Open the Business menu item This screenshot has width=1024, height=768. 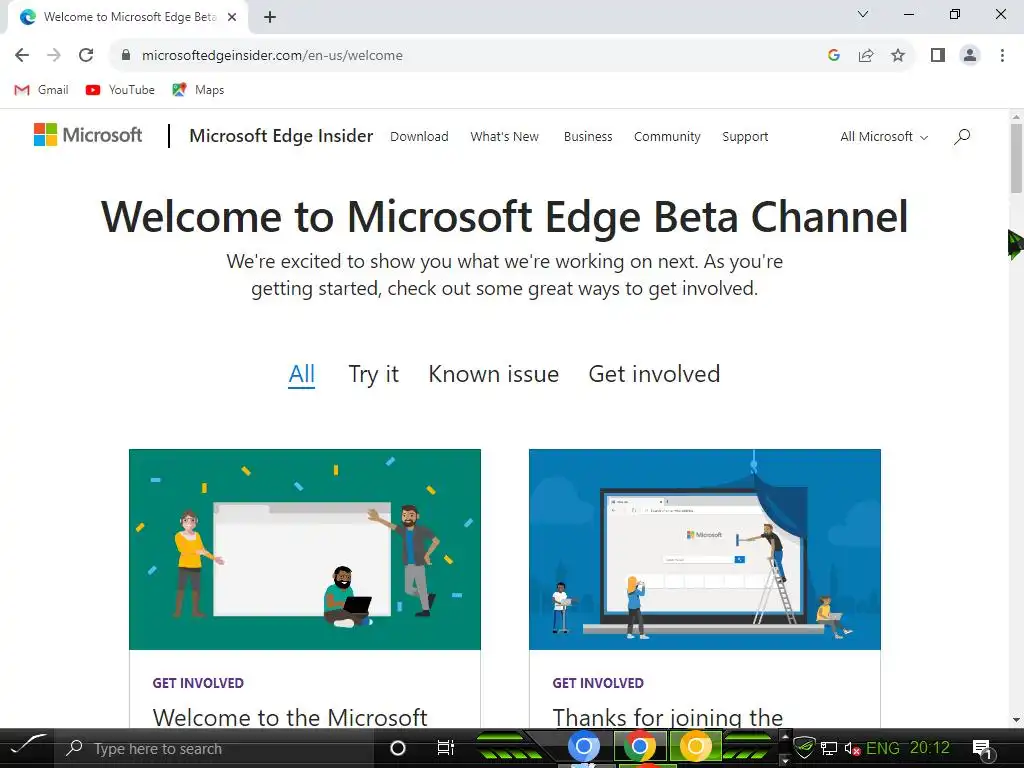coord(588,136)
